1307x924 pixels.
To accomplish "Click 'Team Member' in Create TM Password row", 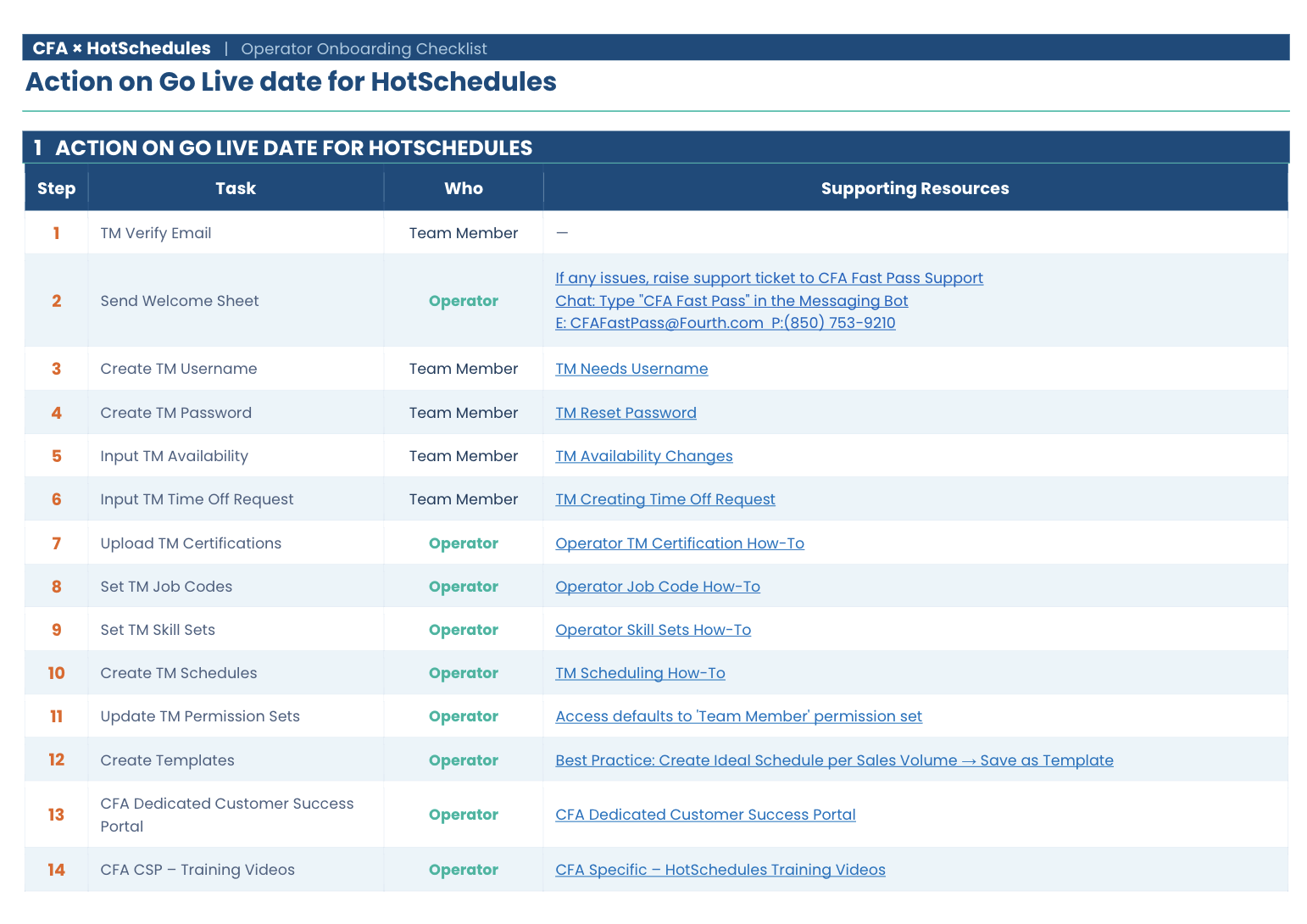I will (x=464, y=413).
